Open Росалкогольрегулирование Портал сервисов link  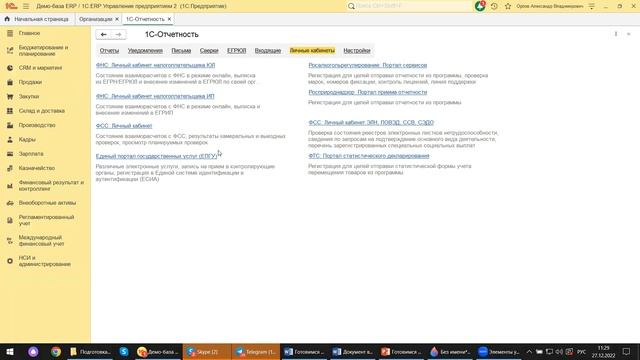pyautogui.click(x=368, y=65)
